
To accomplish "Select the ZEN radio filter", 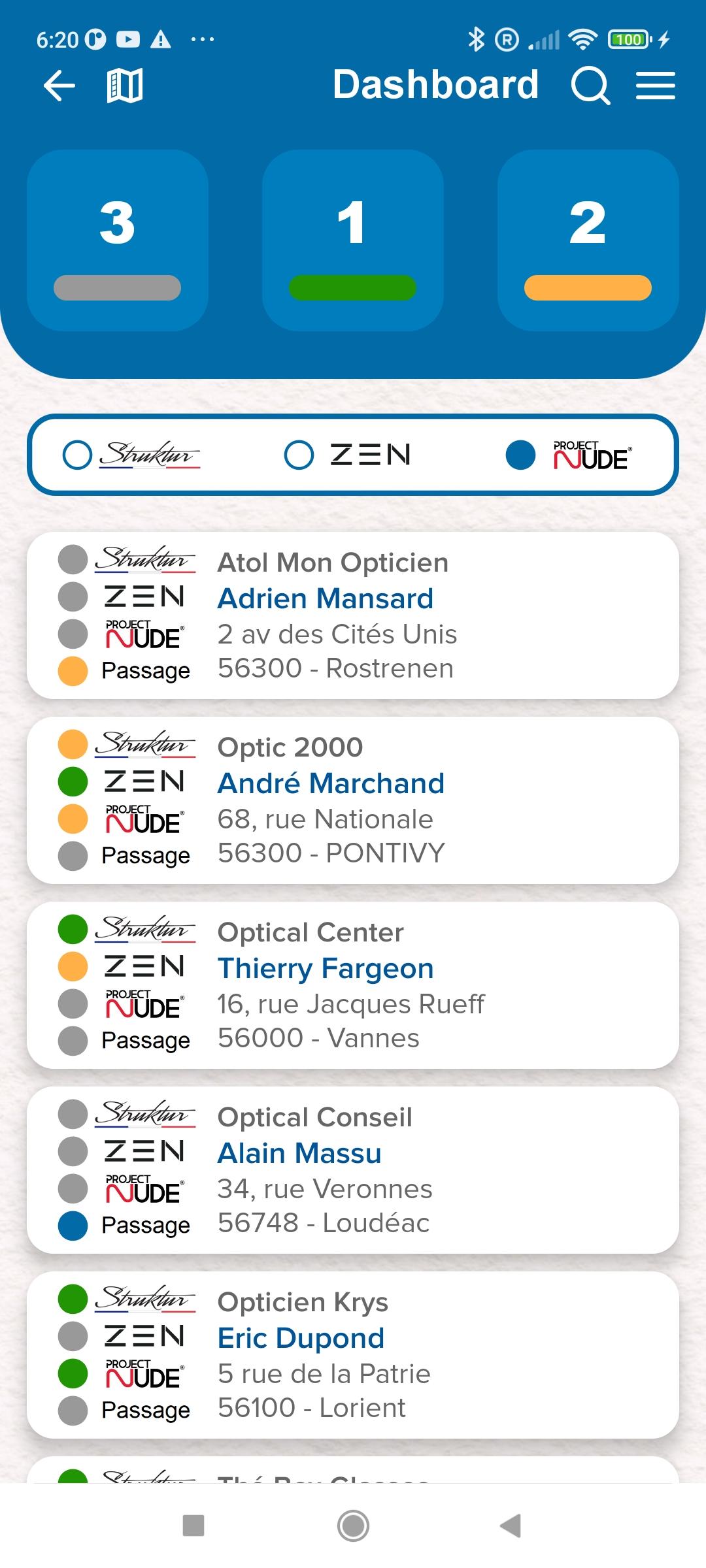I will 299,455.
